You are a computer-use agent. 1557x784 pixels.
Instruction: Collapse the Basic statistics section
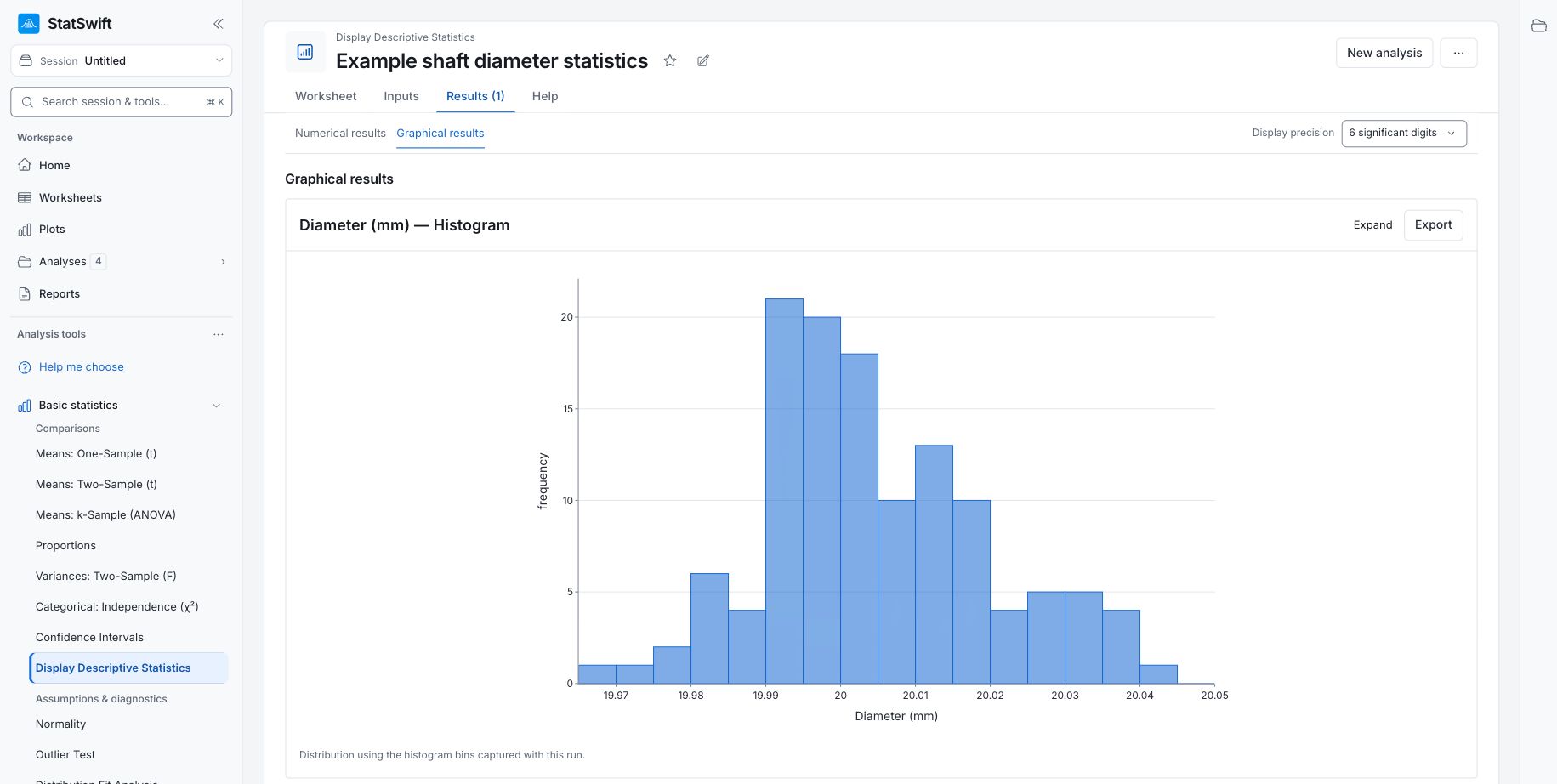[x=216, y=406]
